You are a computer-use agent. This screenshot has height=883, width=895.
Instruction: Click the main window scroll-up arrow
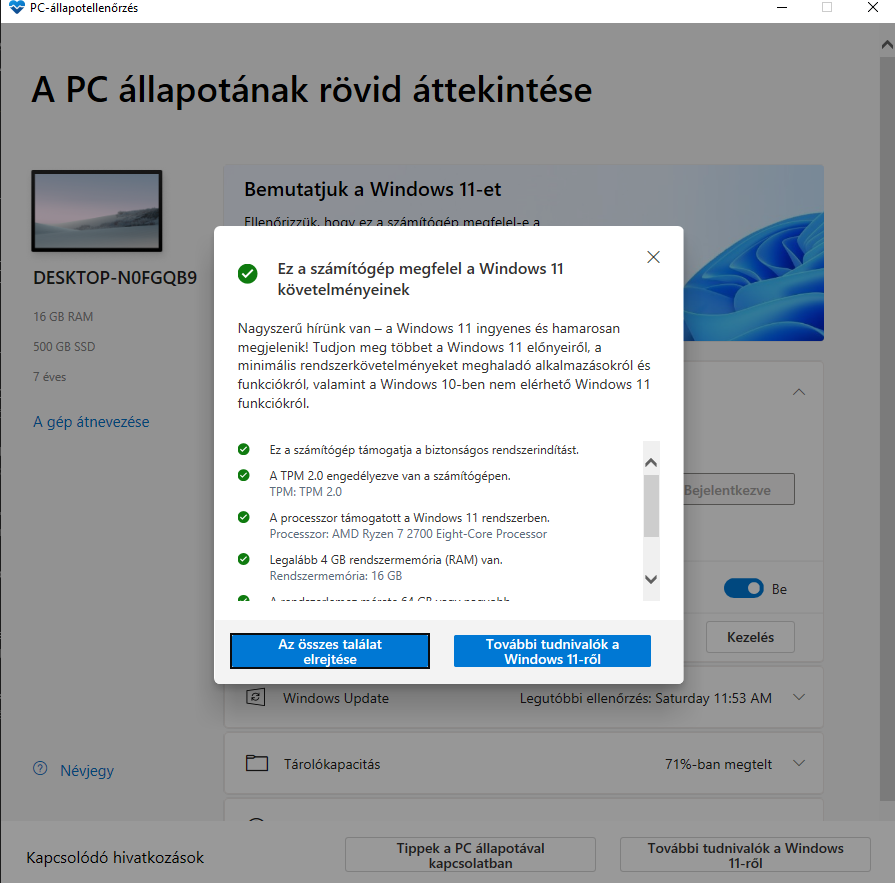[x=887, y=45]
